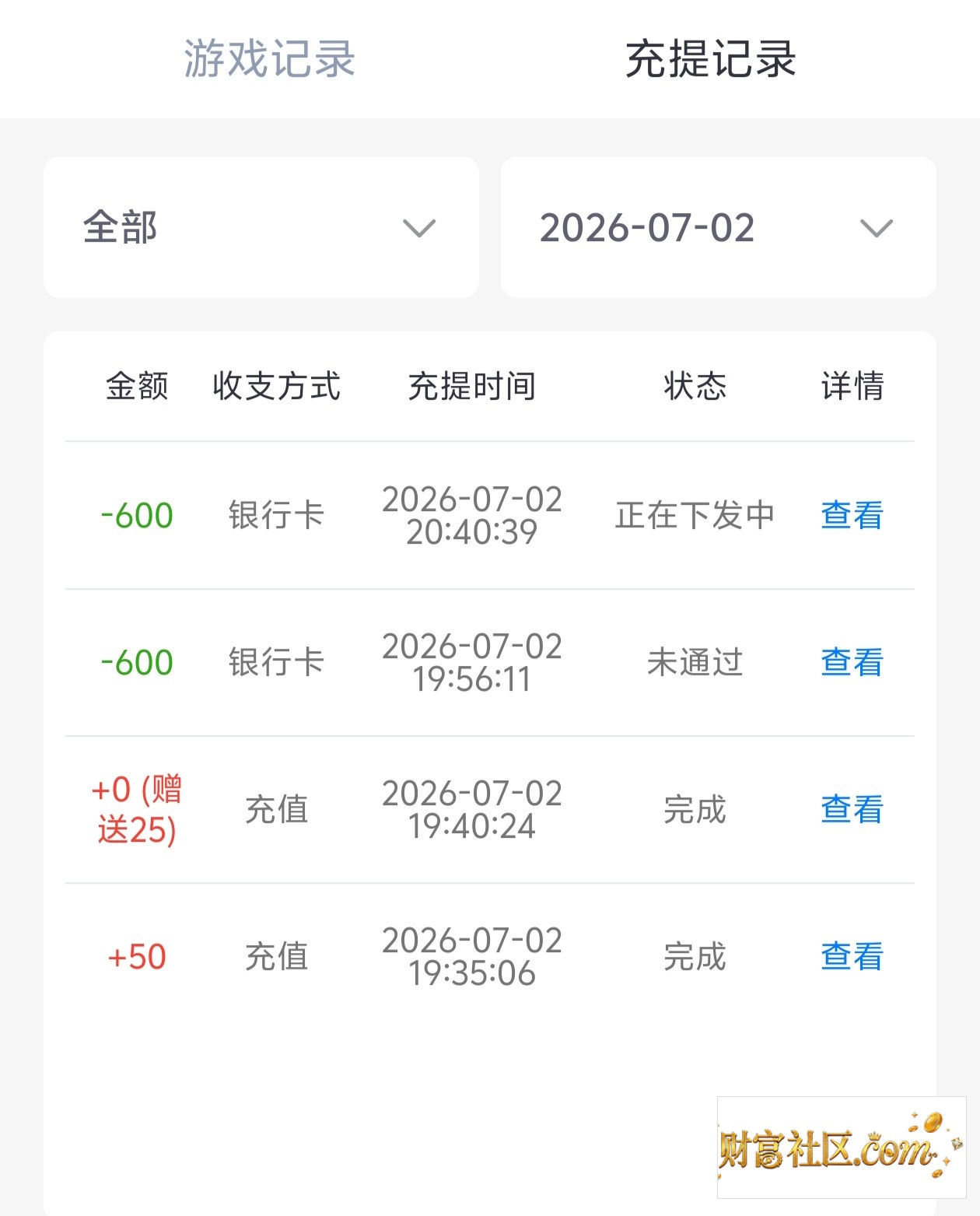Switch to the 游戏记录 tab
Image resolution: width=980 pixels, height=1216 pixels.
pyautogui.click(x=269, y=59)
